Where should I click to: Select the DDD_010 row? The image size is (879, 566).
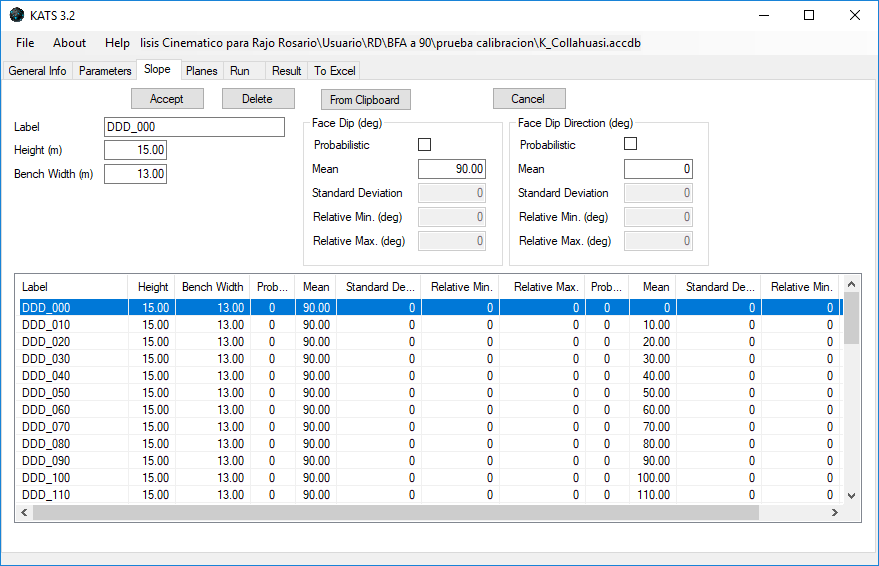tap(431, 325)
